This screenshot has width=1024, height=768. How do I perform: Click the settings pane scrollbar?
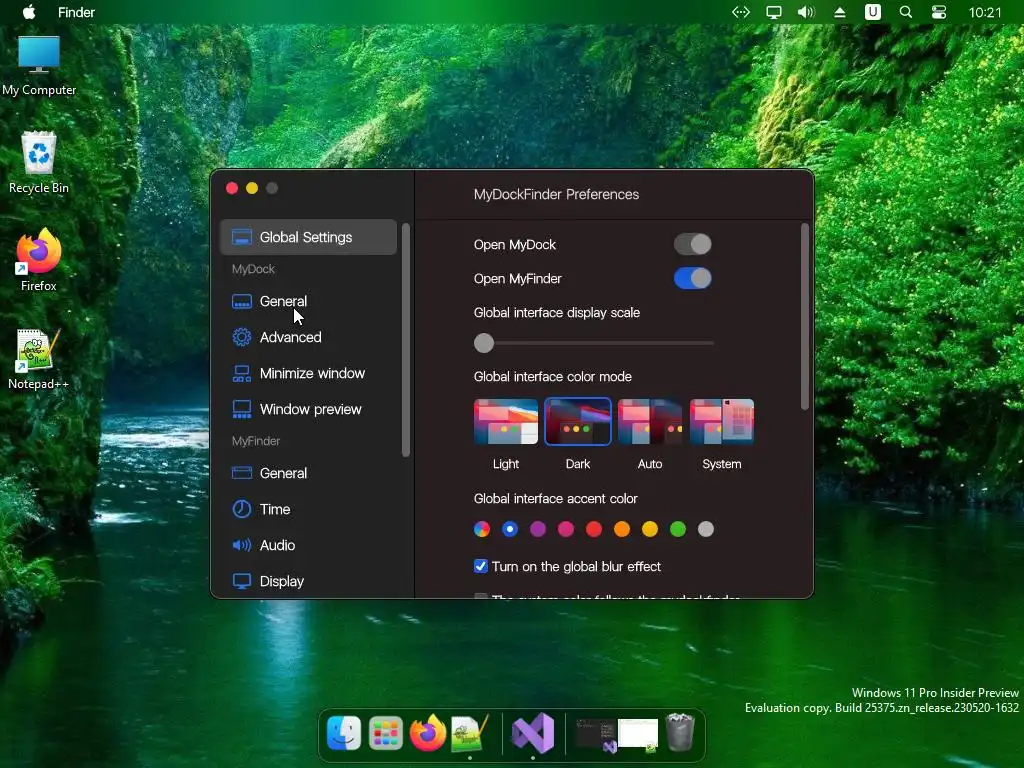tap(805, 317)
